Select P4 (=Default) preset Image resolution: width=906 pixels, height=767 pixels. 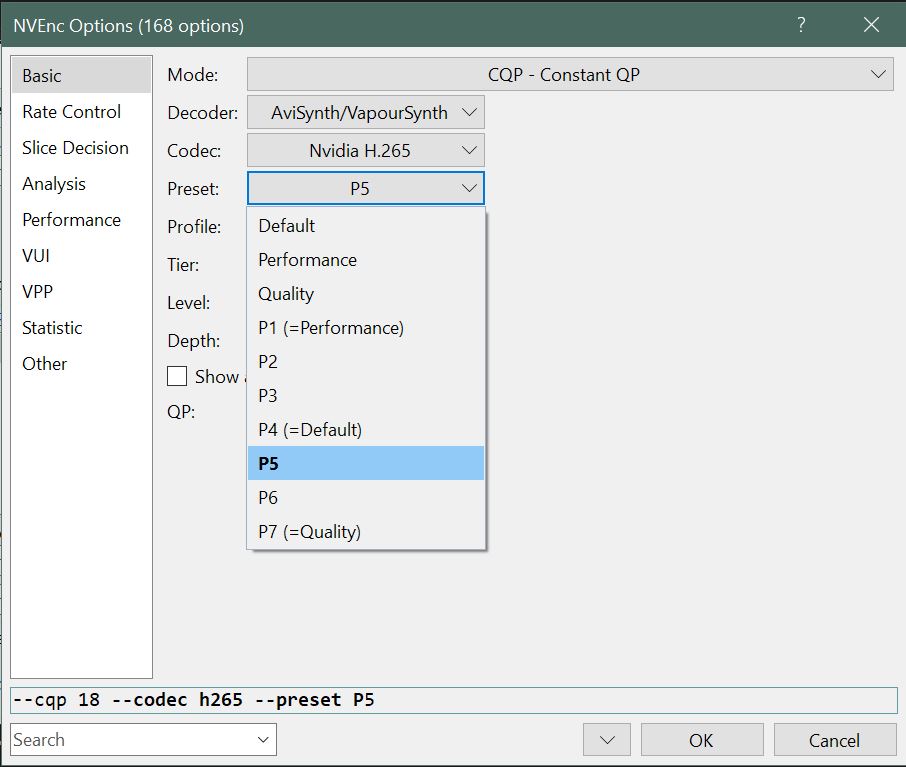tap(366, 429)
